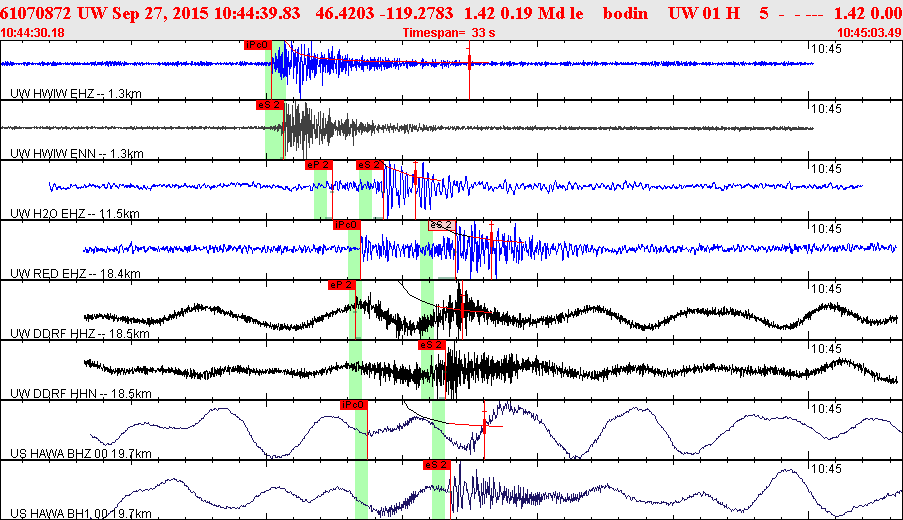The image size is (903, 520).
Task: Click the 'UW HWIW EHZ -- 1.3km' channel label
Action: click(76, 93)
